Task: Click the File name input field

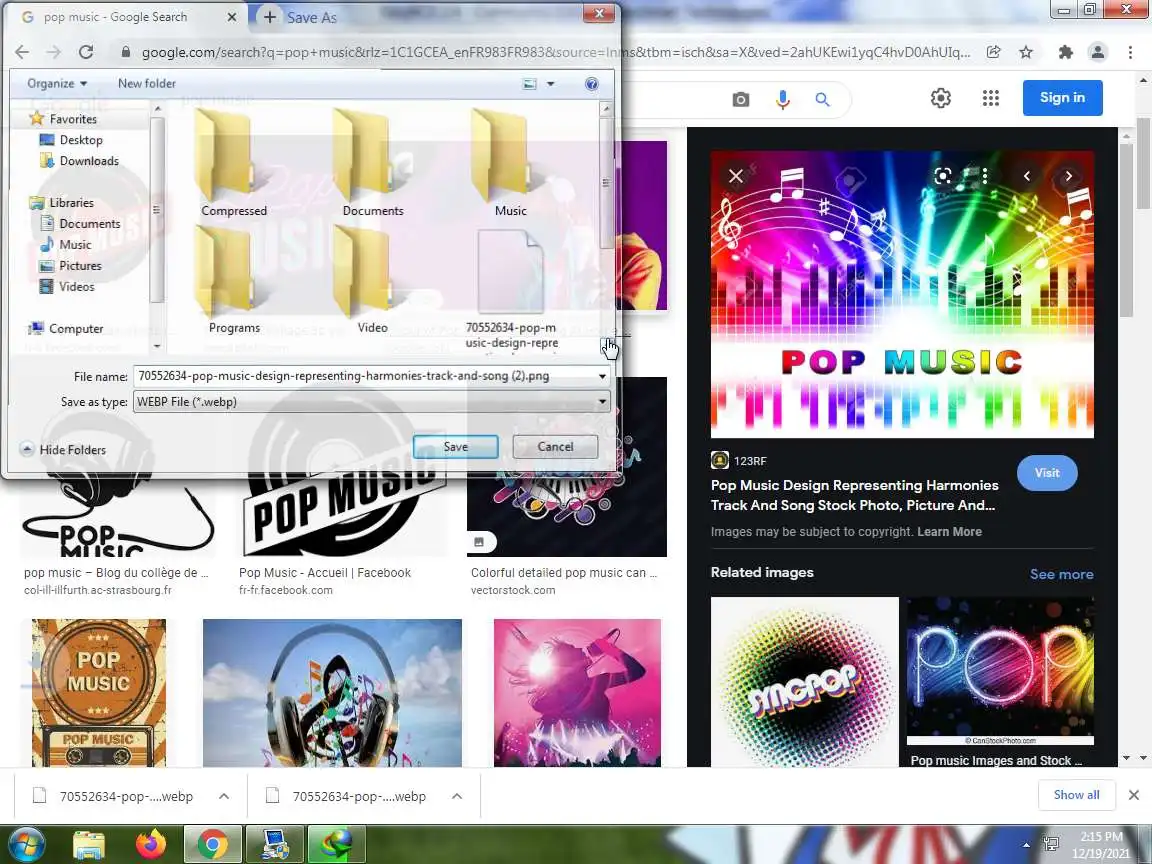Action: pos(364,376)
